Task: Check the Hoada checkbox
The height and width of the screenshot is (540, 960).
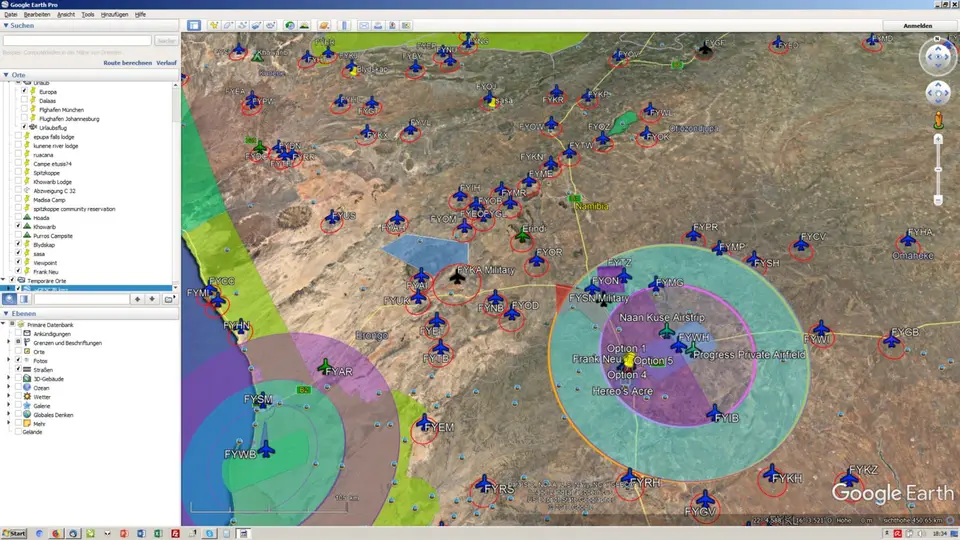Action: (x=18, y=217)
